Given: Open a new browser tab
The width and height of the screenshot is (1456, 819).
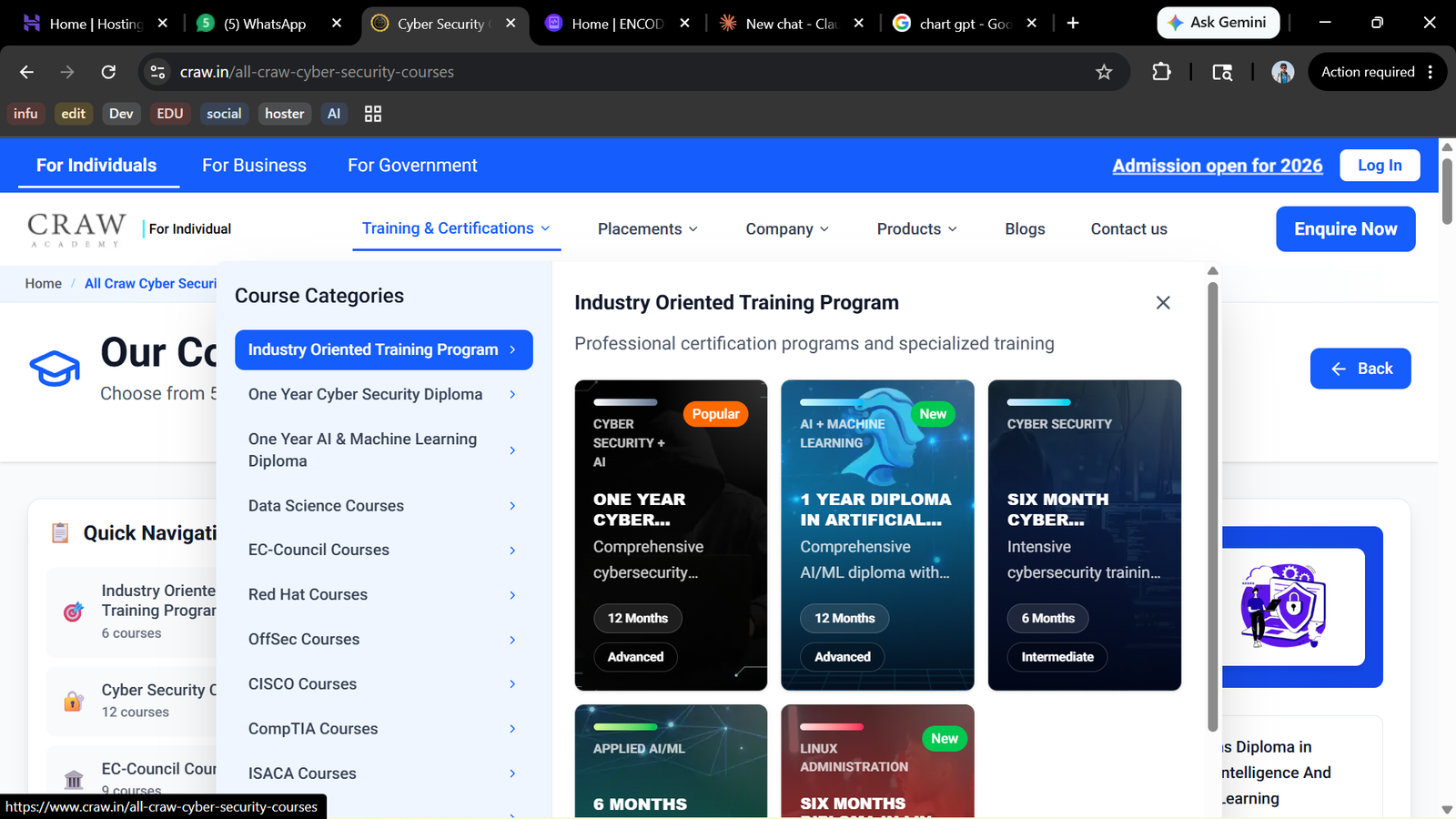Looking at the screenshot, I should (1073, 24).
